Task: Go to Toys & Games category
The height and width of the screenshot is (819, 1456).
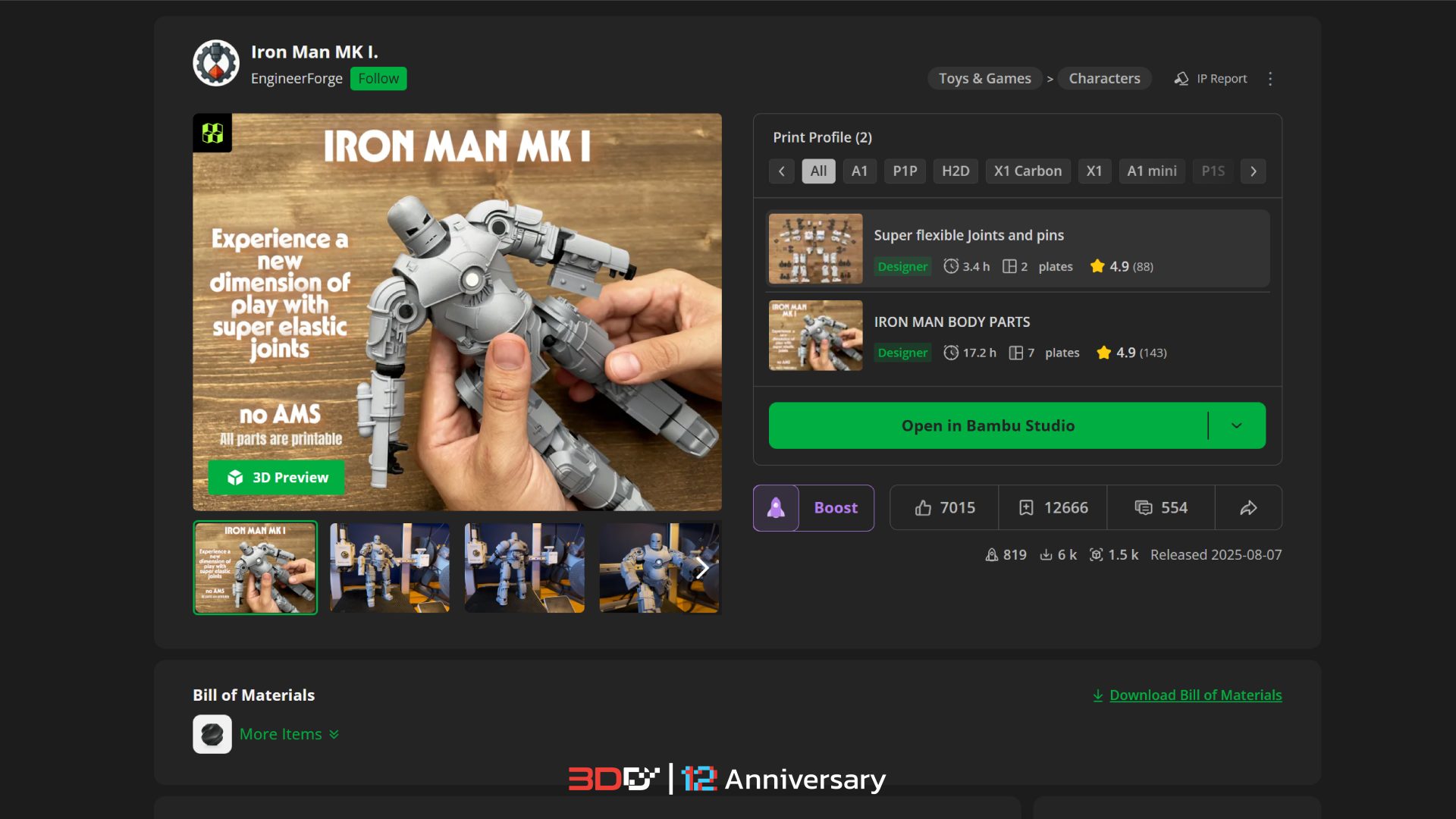Action: (984, 79)
